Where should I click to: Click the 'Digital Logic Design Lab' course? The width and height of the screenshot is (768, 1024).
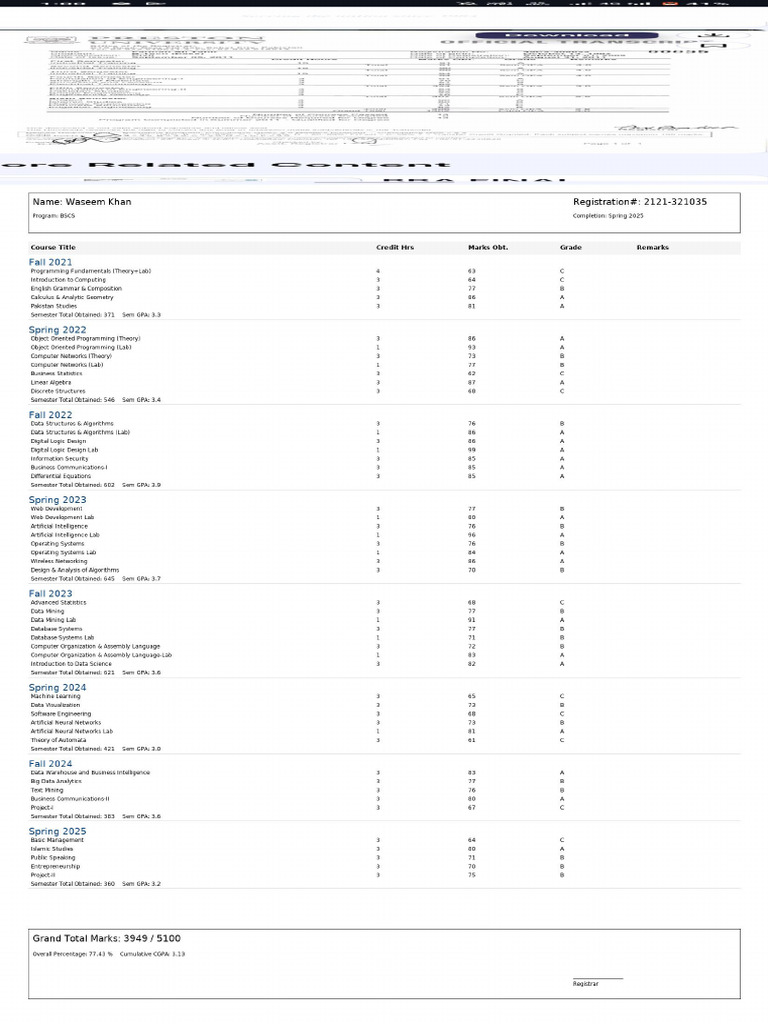pyautogui.click(x=64, y=450)
